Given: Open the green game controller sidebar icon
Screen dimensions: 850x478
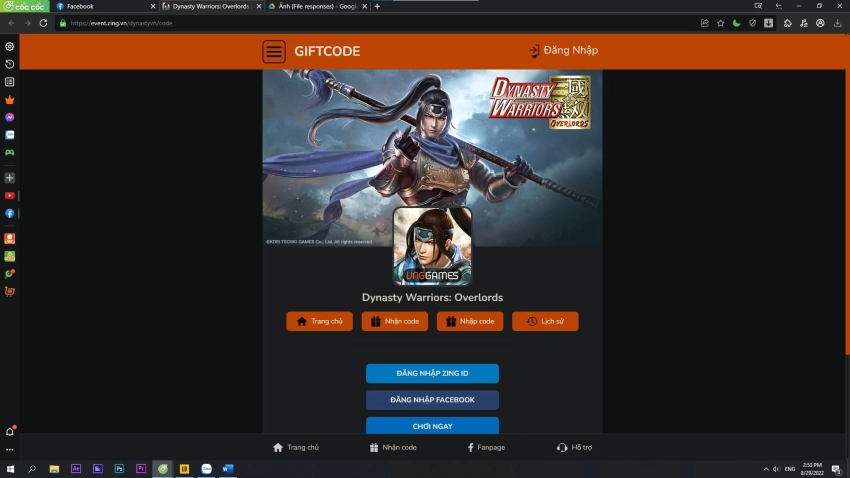Looking at the screenshot, I should tap(10, 153).
